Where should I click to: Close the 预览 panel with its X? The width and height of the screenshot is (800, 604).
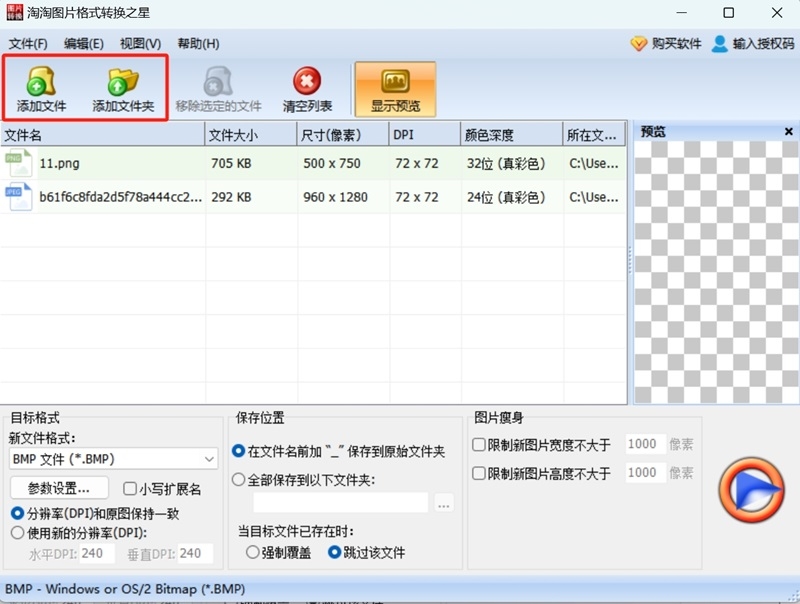788,132
